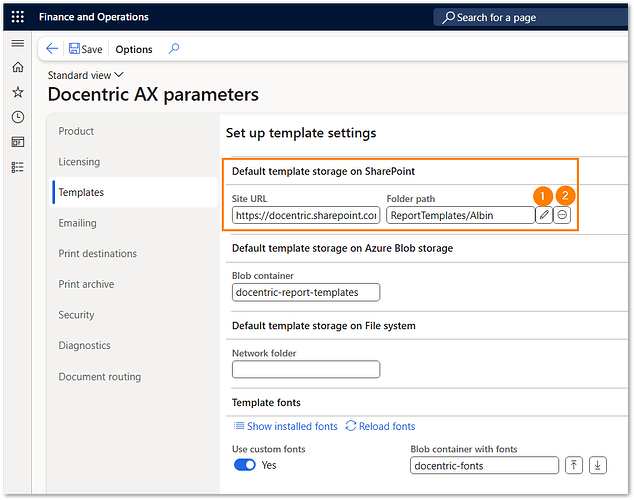
Task: Click the Save button
Action: pyautogui.click(x=86, y=49)
